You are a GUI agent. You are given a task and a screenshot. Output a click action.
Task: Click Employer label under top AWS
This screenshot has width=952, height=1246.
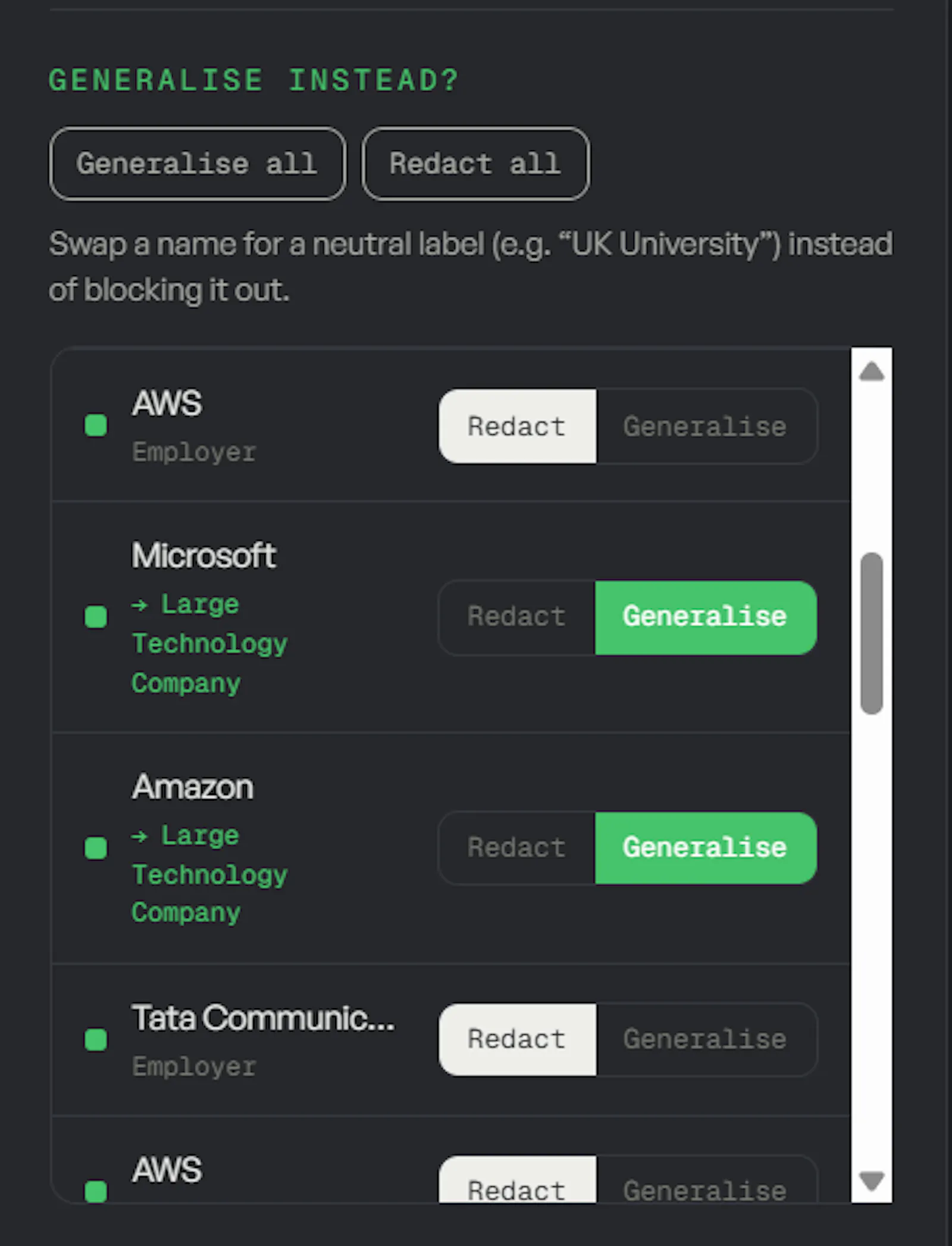(194, 452)
